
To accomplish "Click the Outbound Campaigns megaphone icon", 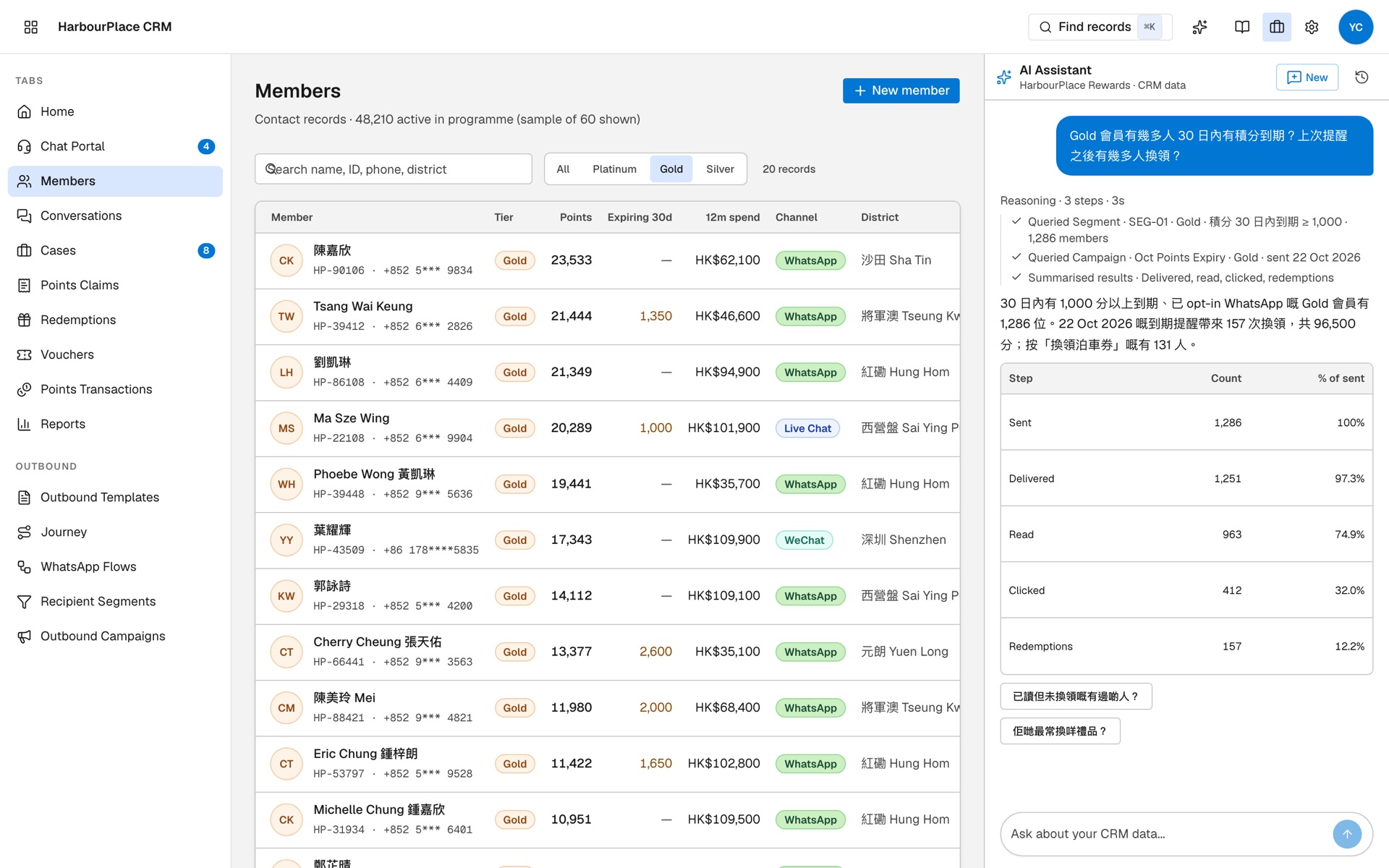I will (25, 636).
